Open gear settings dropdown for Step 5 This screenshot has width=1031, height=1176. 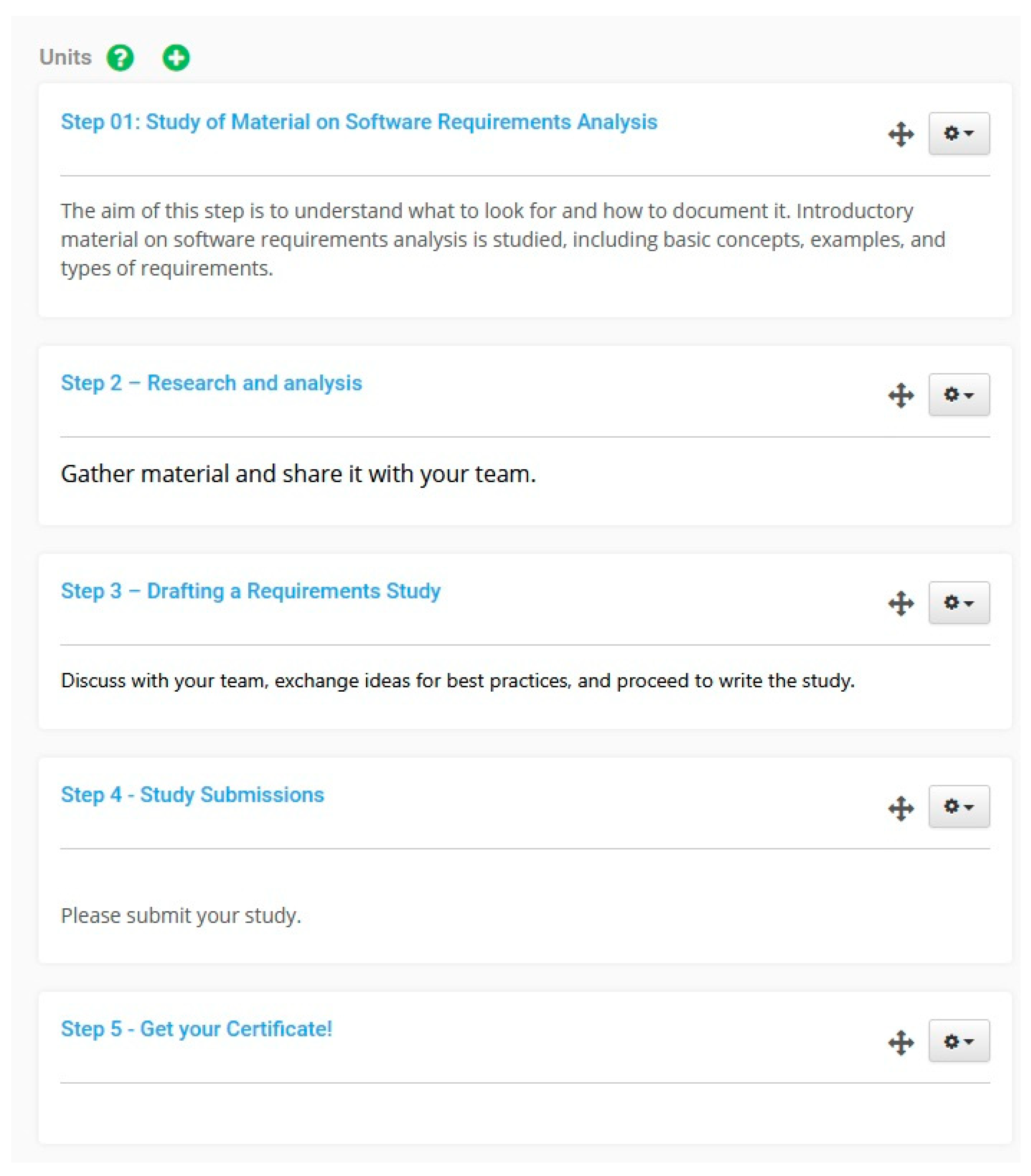tap(958, 1041)
